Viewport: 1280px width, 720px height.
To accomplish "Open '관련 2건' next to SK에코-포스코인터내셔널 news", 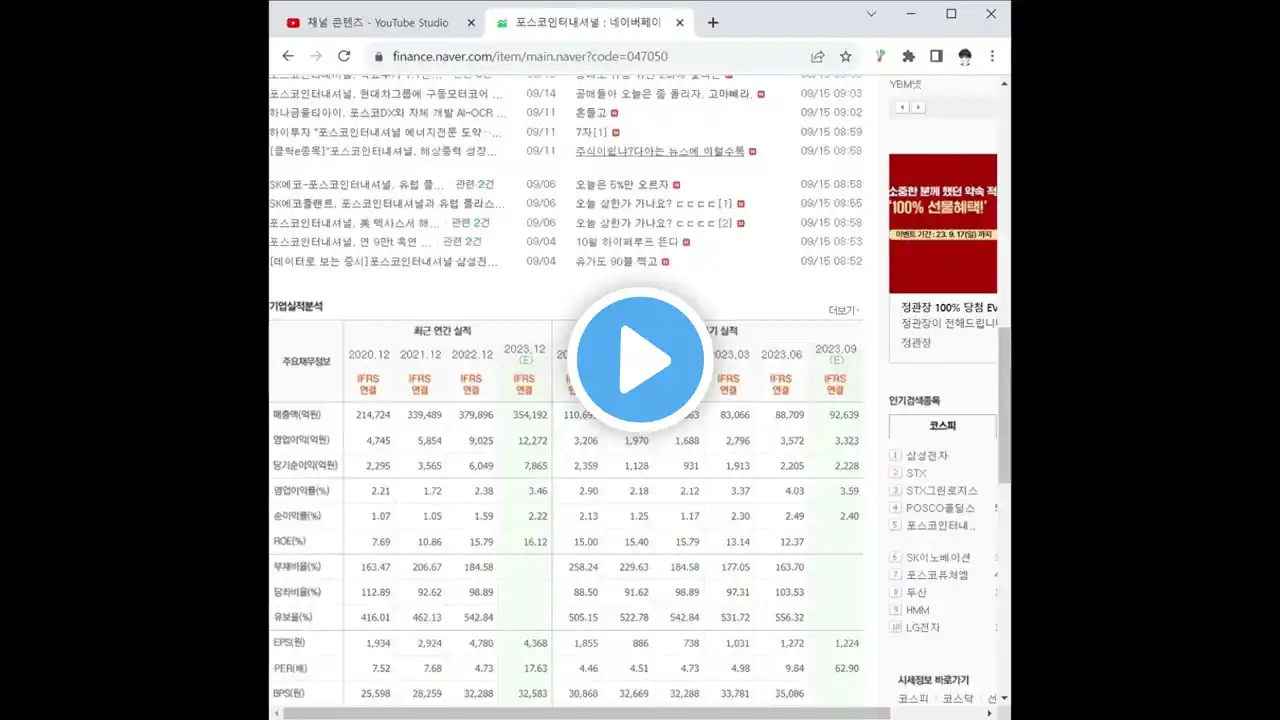I will (475, 185).
